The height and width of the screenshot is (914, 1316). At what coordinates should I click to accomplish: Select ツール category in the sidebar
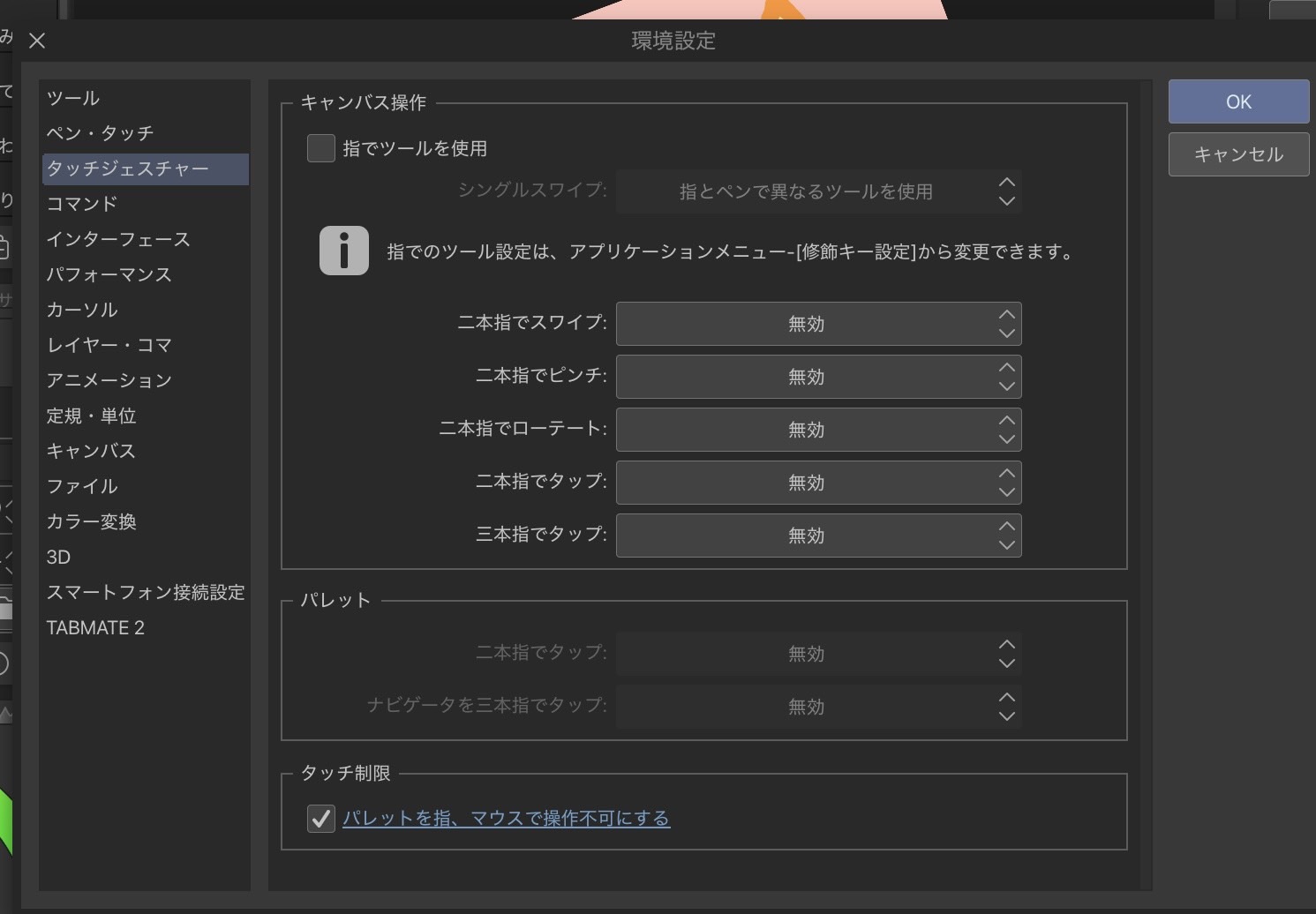73,98
